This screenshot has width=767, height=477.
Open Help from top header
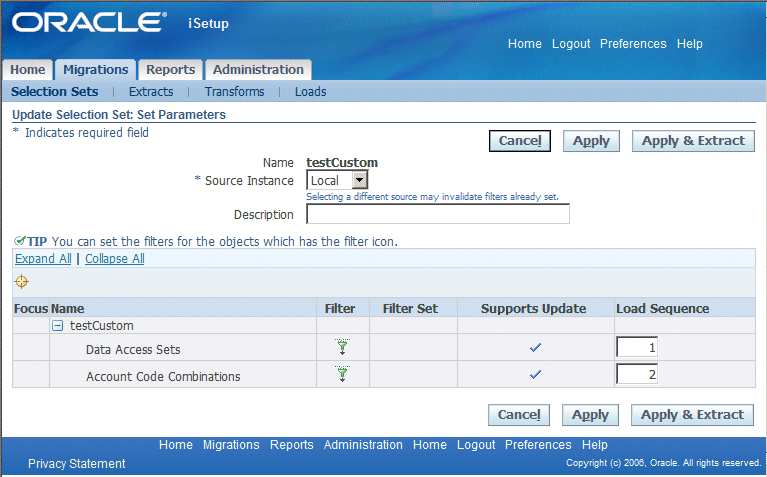point(690,44)
